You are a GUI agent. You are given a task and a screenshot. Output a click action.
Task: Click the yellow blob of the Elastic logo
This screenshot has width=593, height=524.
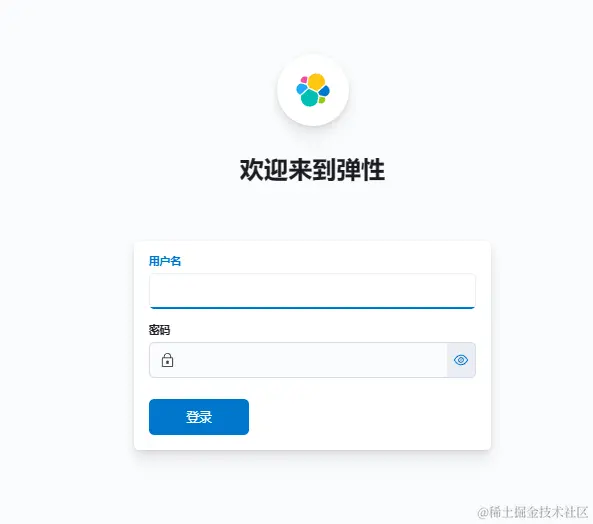pyautogui.click(x=317, y=82)
